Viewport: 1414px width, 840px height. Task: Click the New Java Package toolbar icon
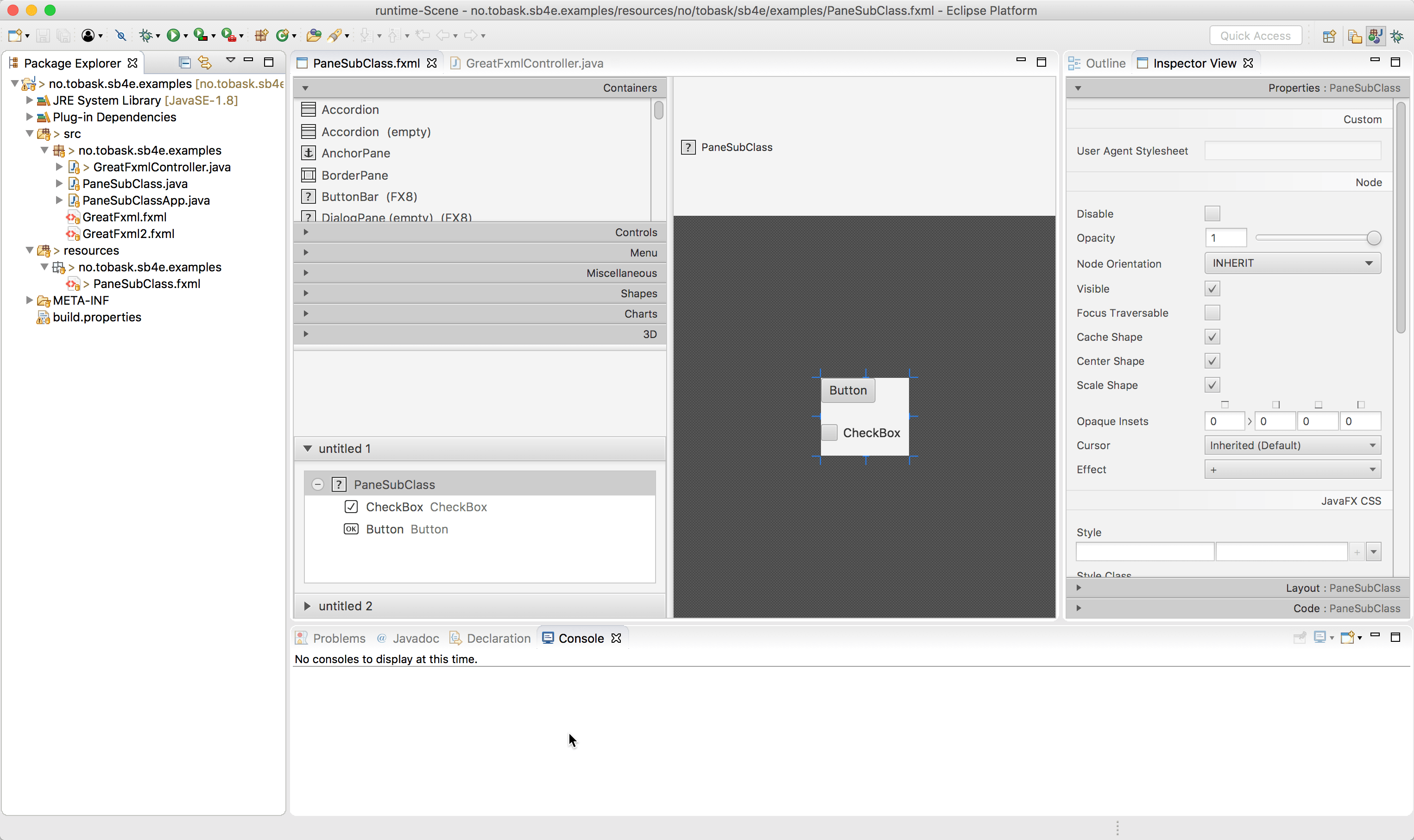tap(261, 36)
